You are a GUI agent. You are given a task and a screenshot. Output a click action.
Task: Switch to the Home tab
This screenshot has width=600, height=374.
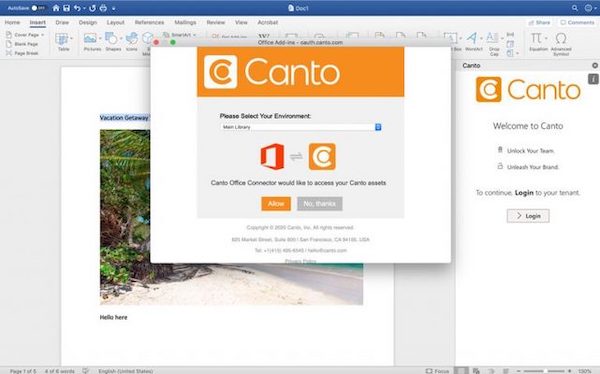(12, 23)
